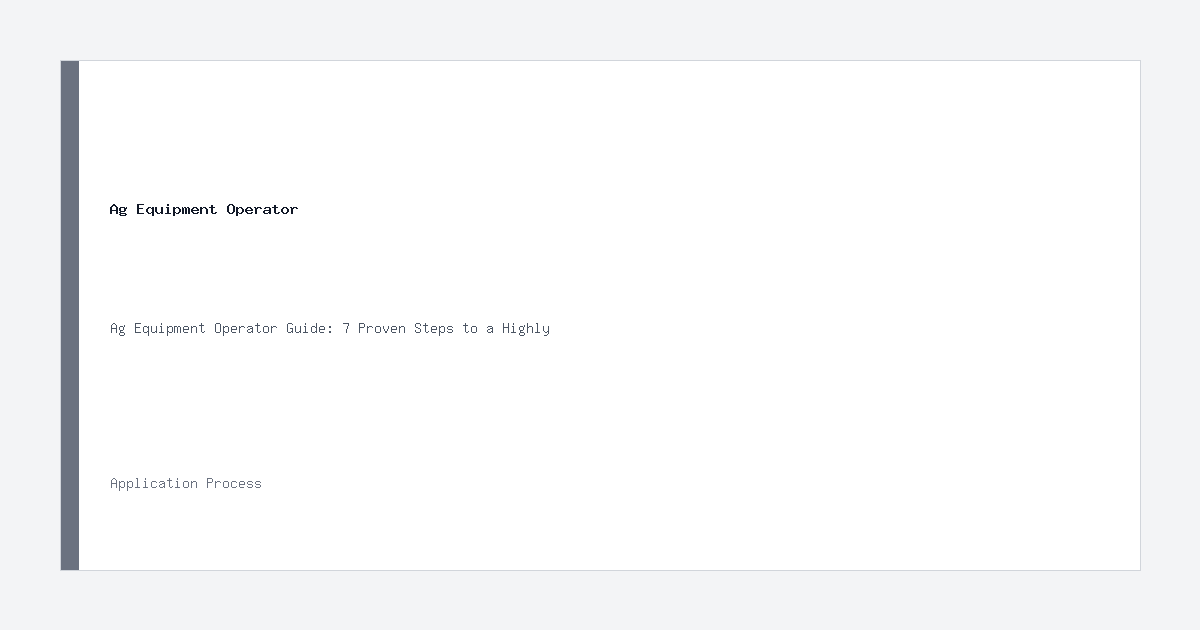Click the word "Process" in the bottom label
Viewport: 1200px width, 630px height.
pos(234,483)
